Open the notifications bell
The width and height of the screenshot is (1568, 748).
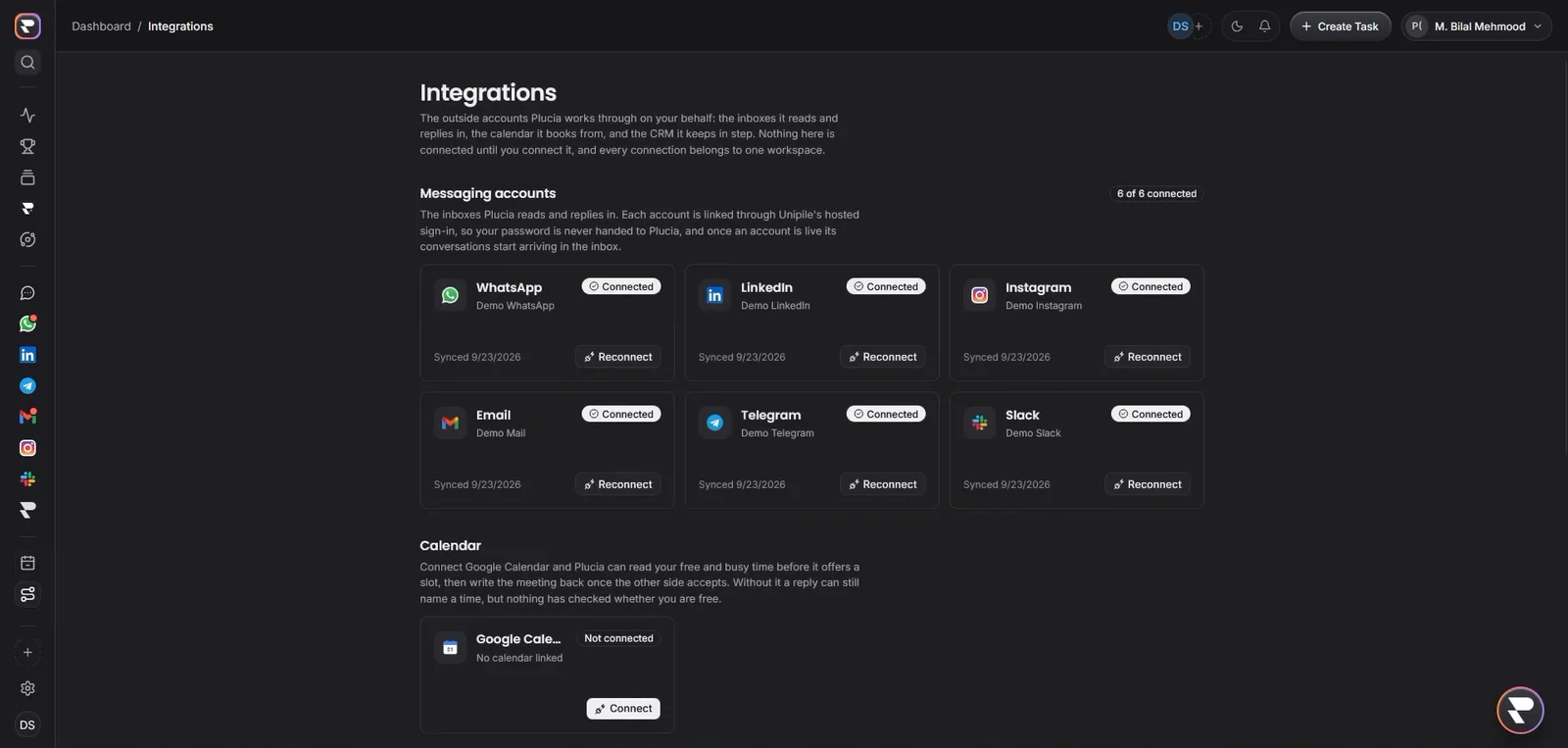coord(1264,26)
